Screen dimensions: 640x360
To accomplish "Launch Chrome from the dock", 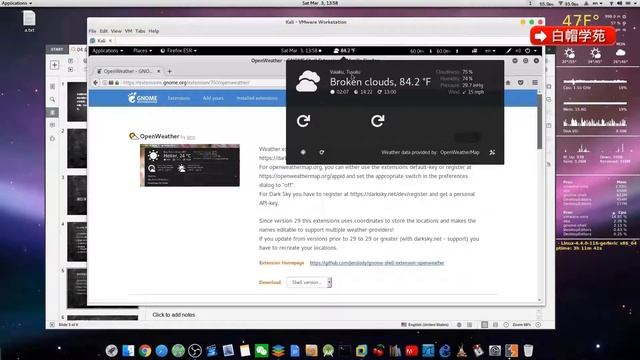I will point(144,350).
